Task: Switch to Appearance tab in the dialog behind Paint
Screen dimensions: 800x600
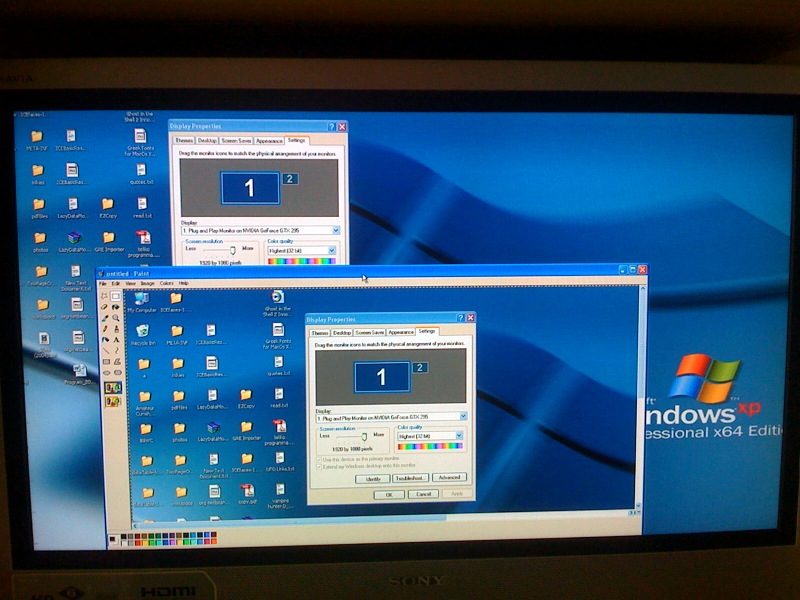Action: (269, 141)
